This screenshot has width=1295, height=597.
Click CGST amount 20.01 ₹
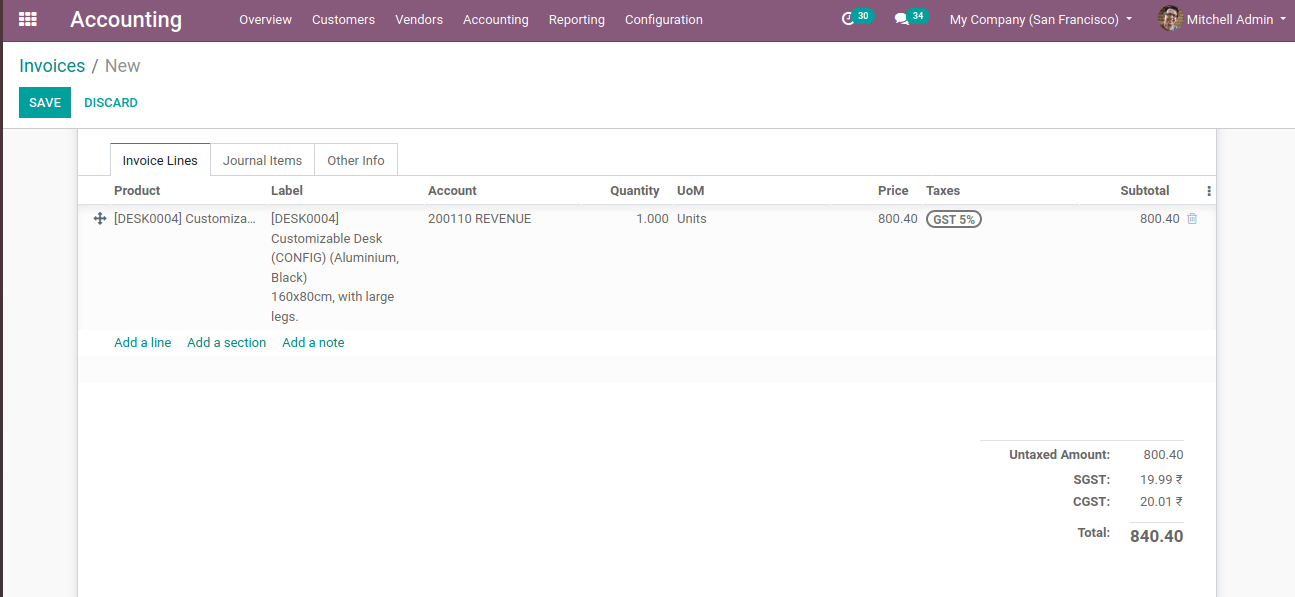click(1161, 502)
